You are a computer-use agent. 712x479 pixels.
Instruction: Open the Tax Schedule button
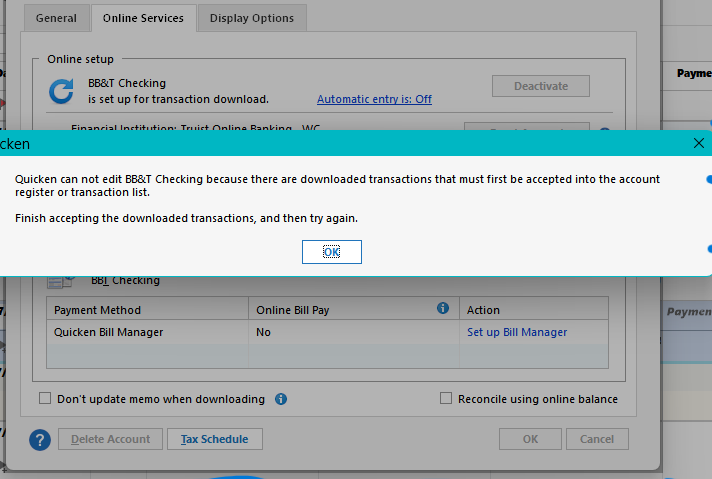coord(215,439)
